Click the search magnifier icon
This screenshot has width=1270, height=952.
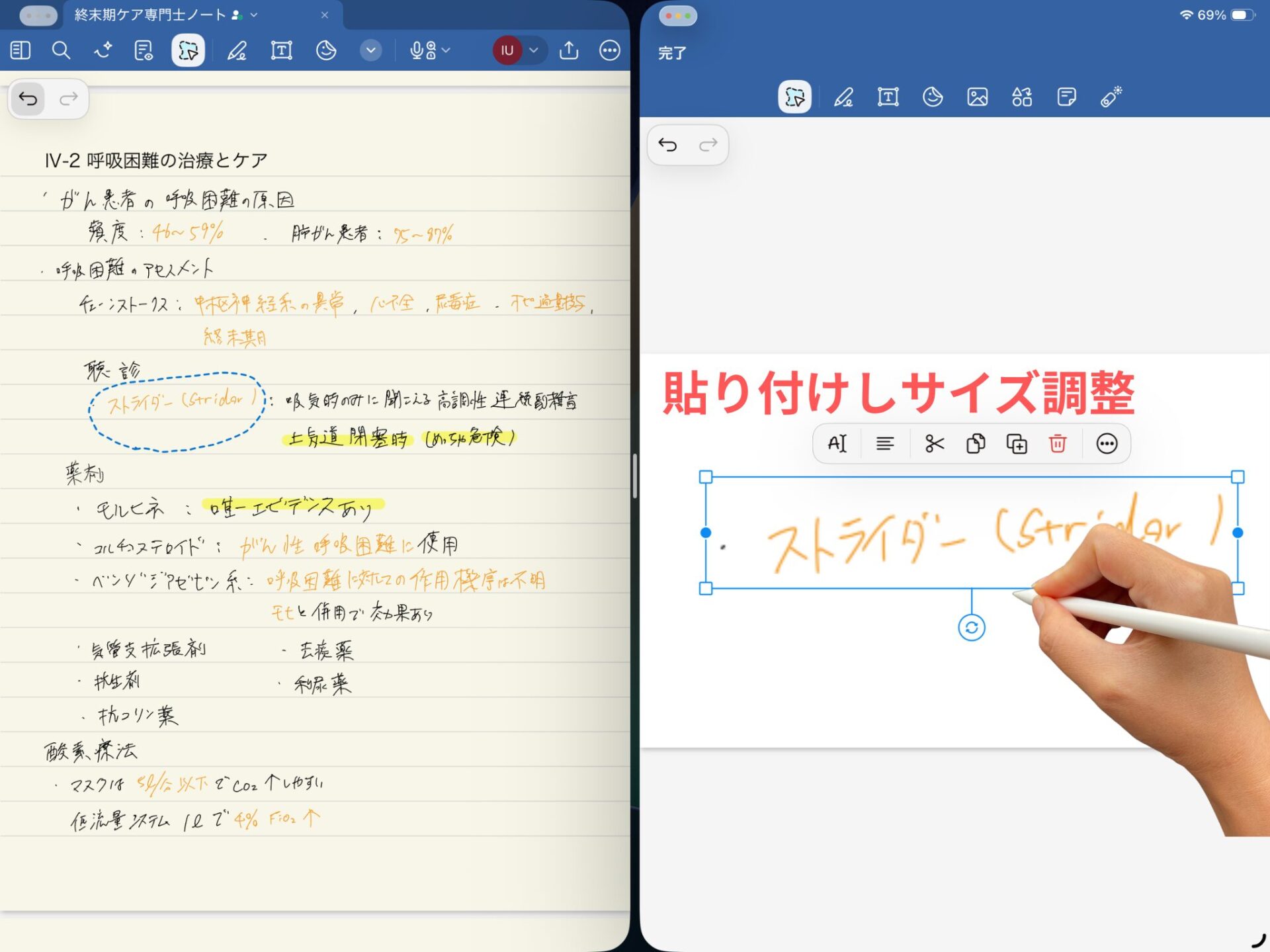(61, 50)
